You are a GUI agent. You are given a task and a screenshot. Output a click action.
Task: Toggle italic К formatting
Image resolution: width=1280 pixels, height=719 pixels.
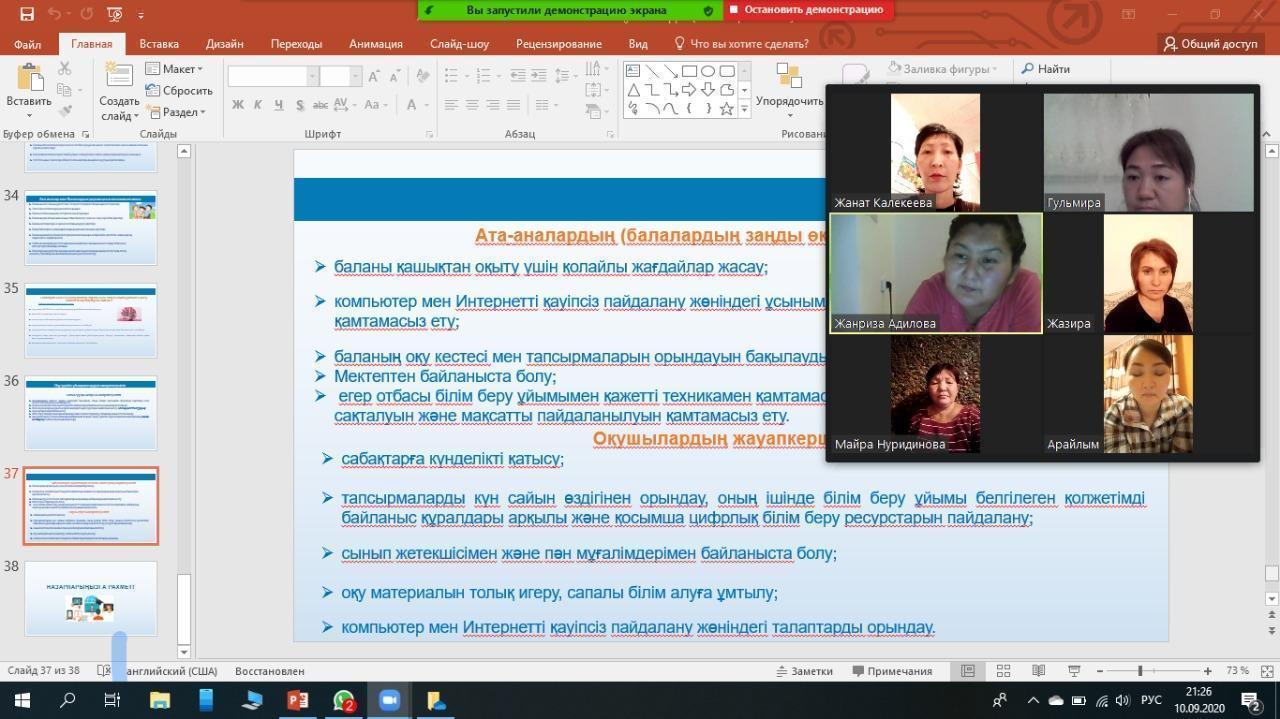[258, 105]
